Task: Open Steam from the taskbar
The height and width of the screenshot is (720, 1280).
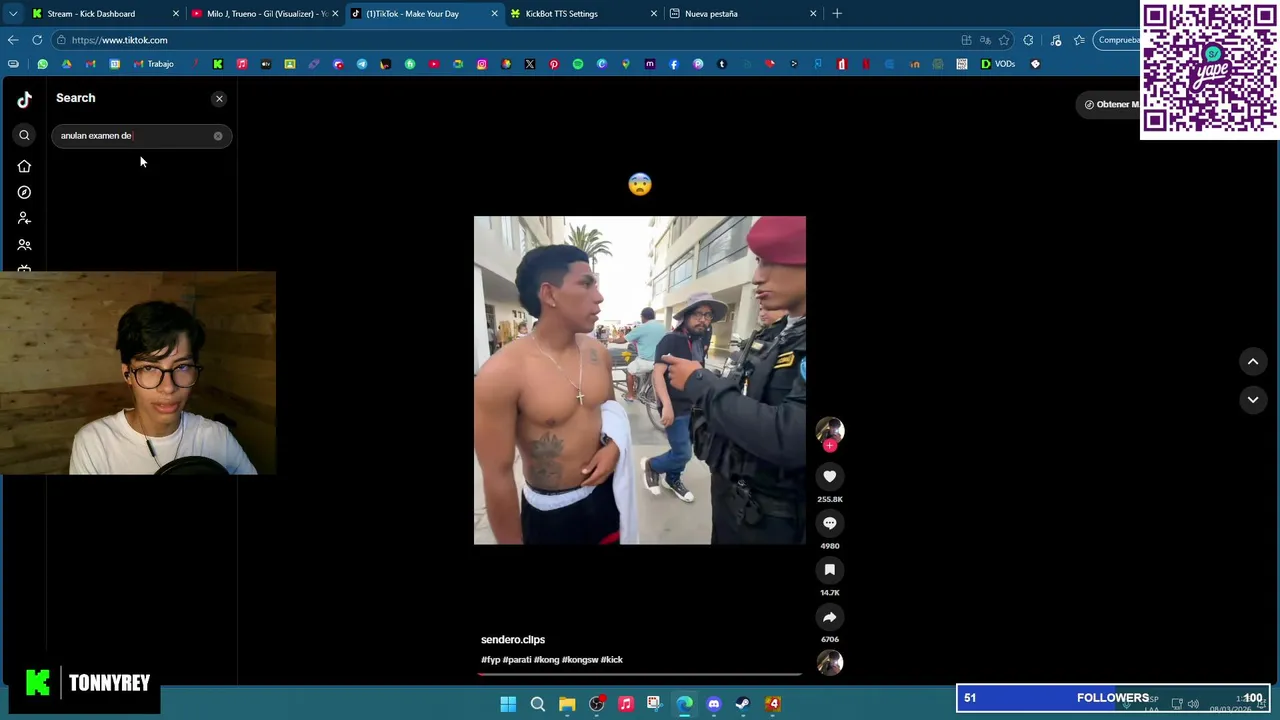Action: 743,704
